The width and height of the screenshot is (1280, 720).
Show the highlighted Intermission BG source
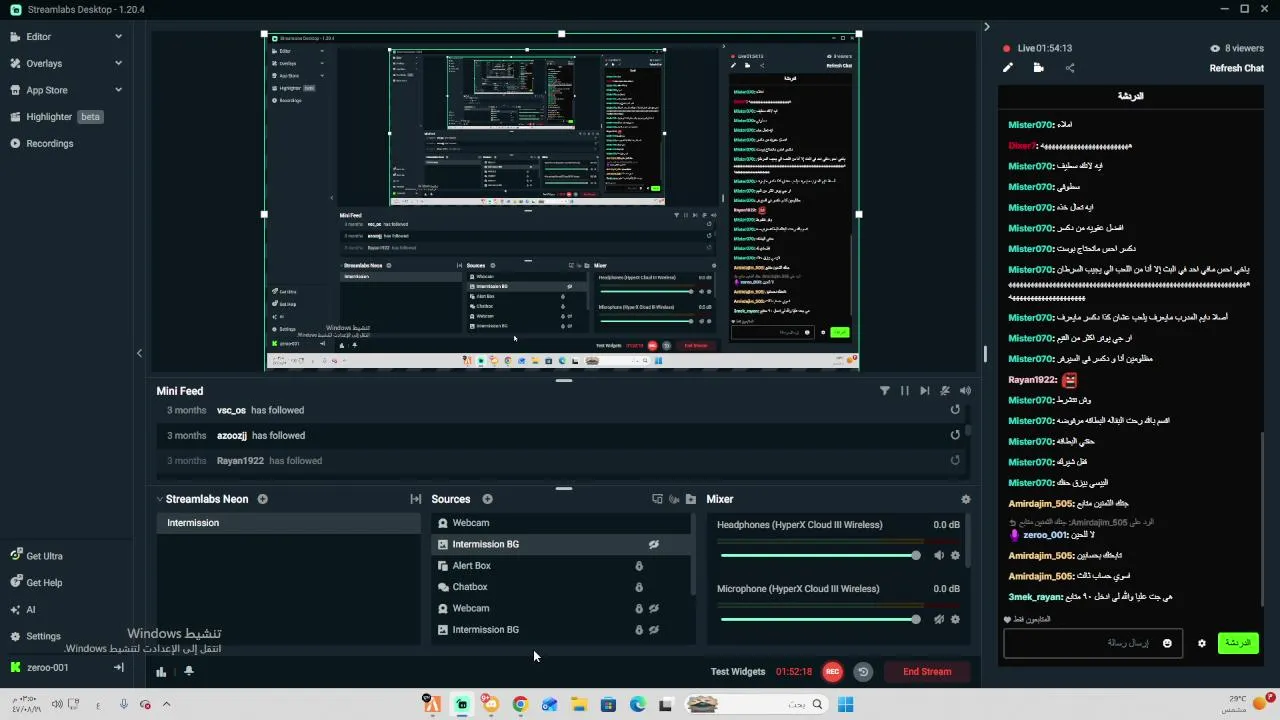[654, 544]
